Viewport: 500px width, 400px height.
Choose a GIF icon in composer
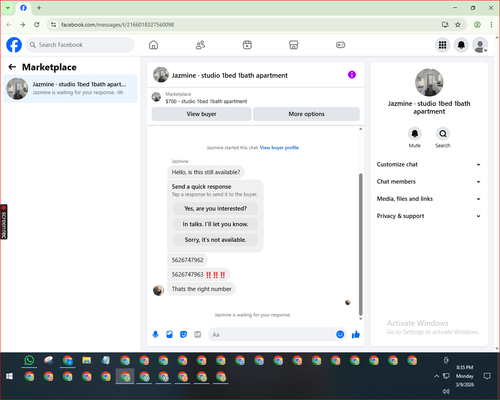coord(197,334)
